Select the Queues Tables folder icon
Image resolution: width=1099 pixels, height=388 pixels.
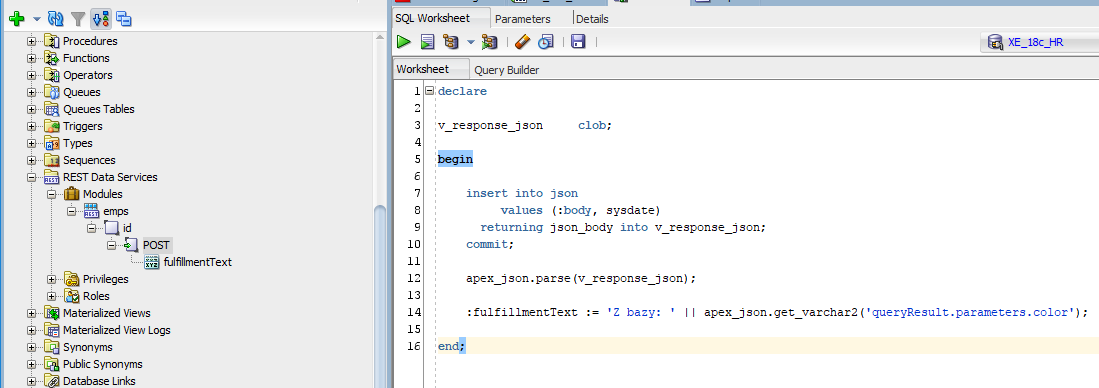52,109
